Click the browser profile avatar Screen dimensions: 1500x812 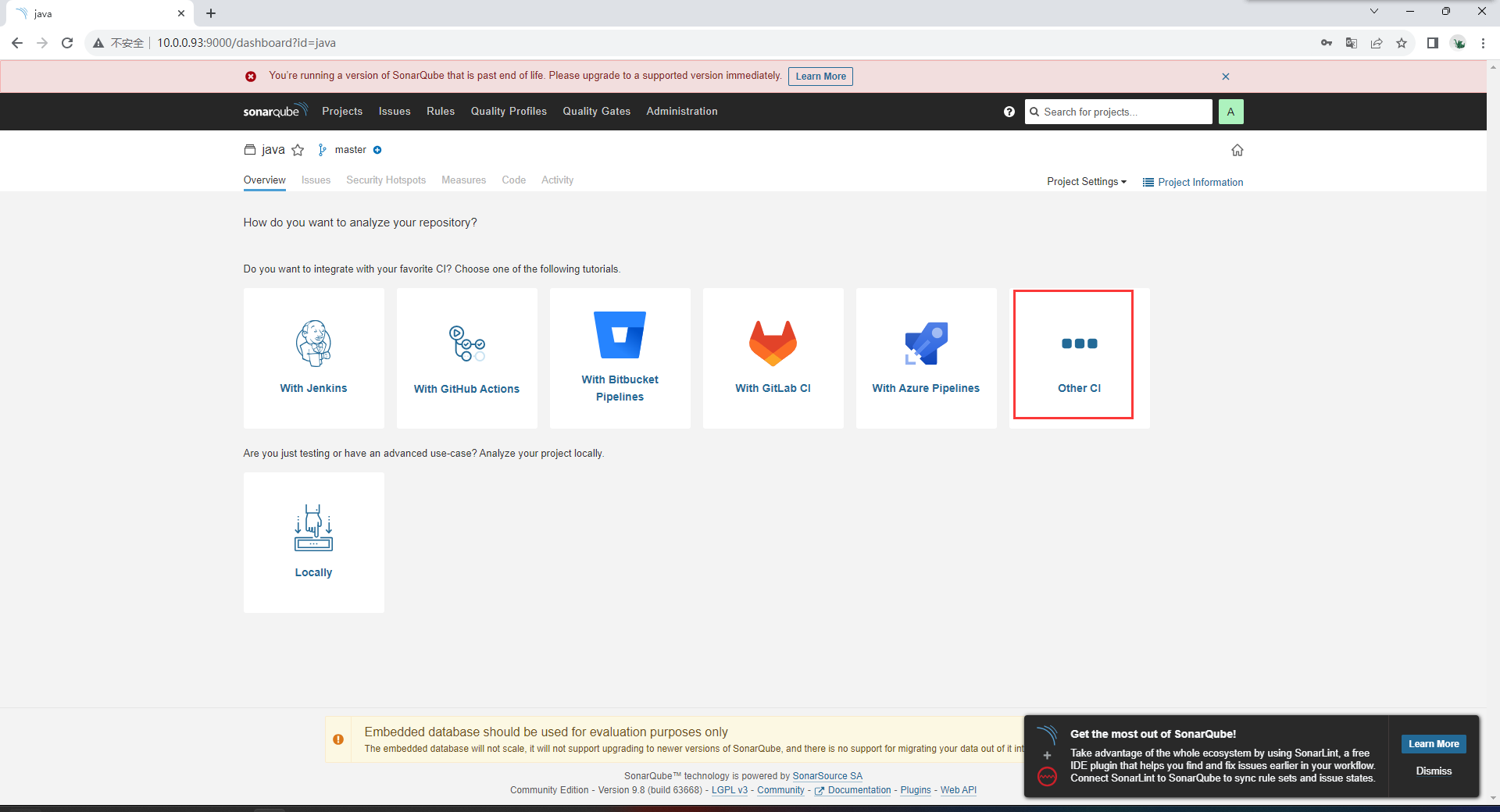pos(1458,43)
